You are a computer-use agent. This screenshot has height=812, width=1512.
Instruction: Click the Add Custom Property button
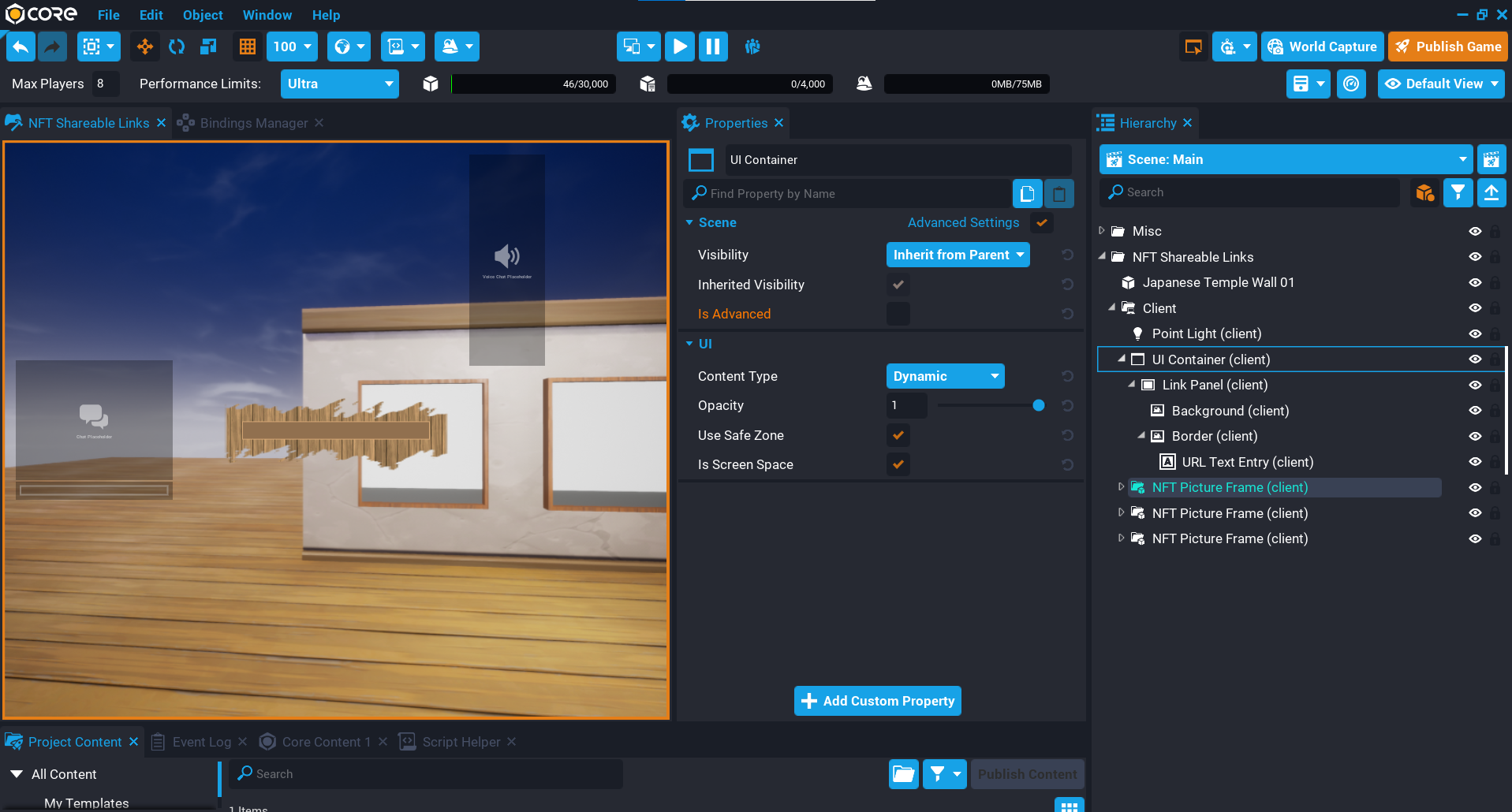[x=877, y=701]
